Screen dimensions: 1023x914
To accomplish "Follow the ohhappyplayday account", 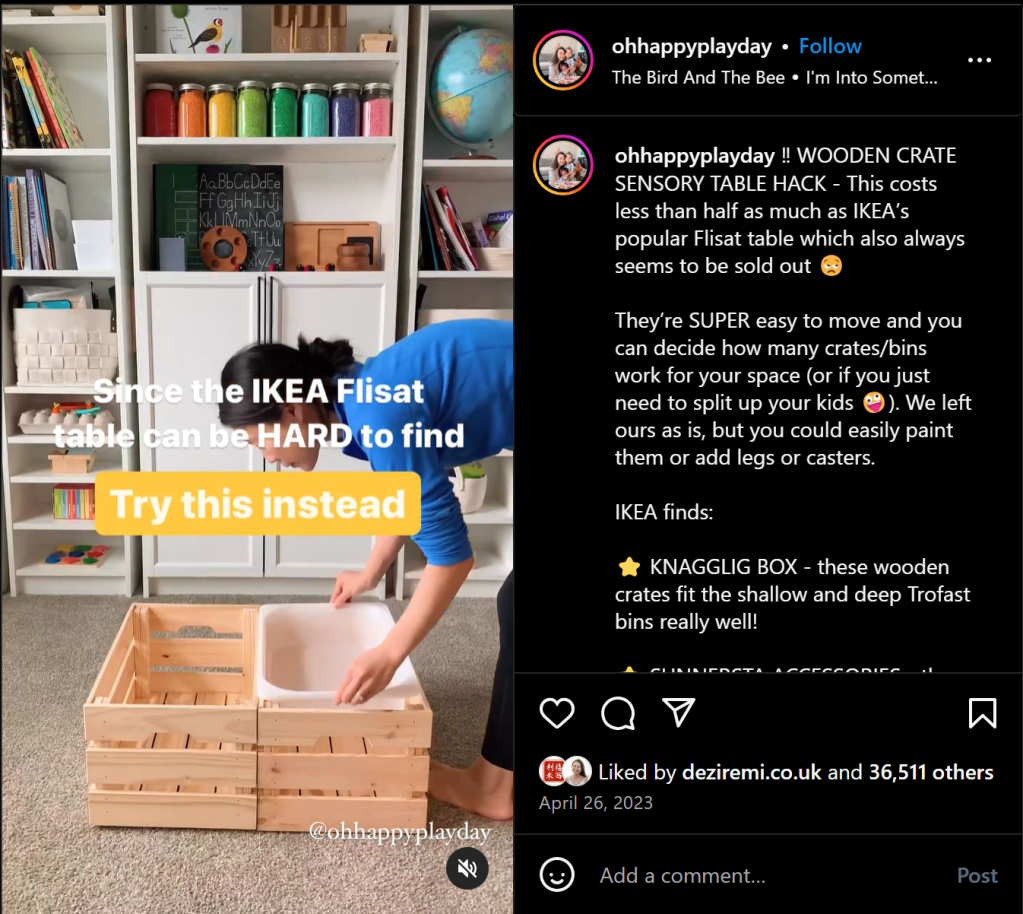I will pos(830,46).
